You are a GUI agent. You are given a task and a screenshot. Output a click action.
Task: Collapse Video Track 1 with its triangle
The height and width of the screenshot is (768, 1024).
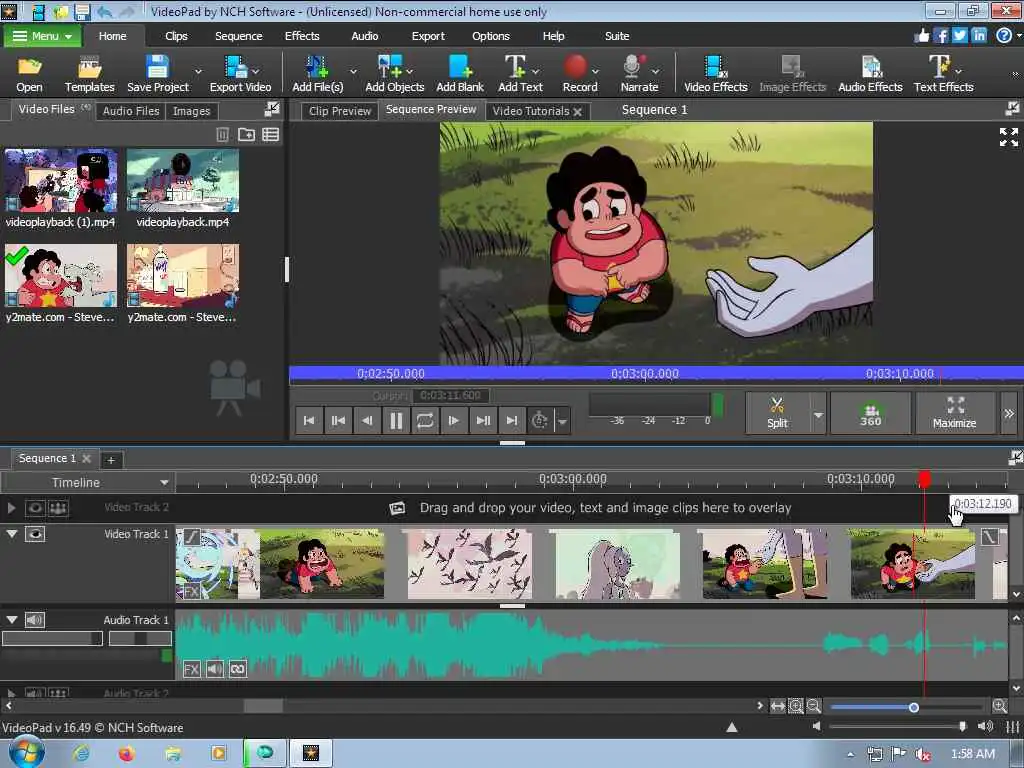(12, 534)
